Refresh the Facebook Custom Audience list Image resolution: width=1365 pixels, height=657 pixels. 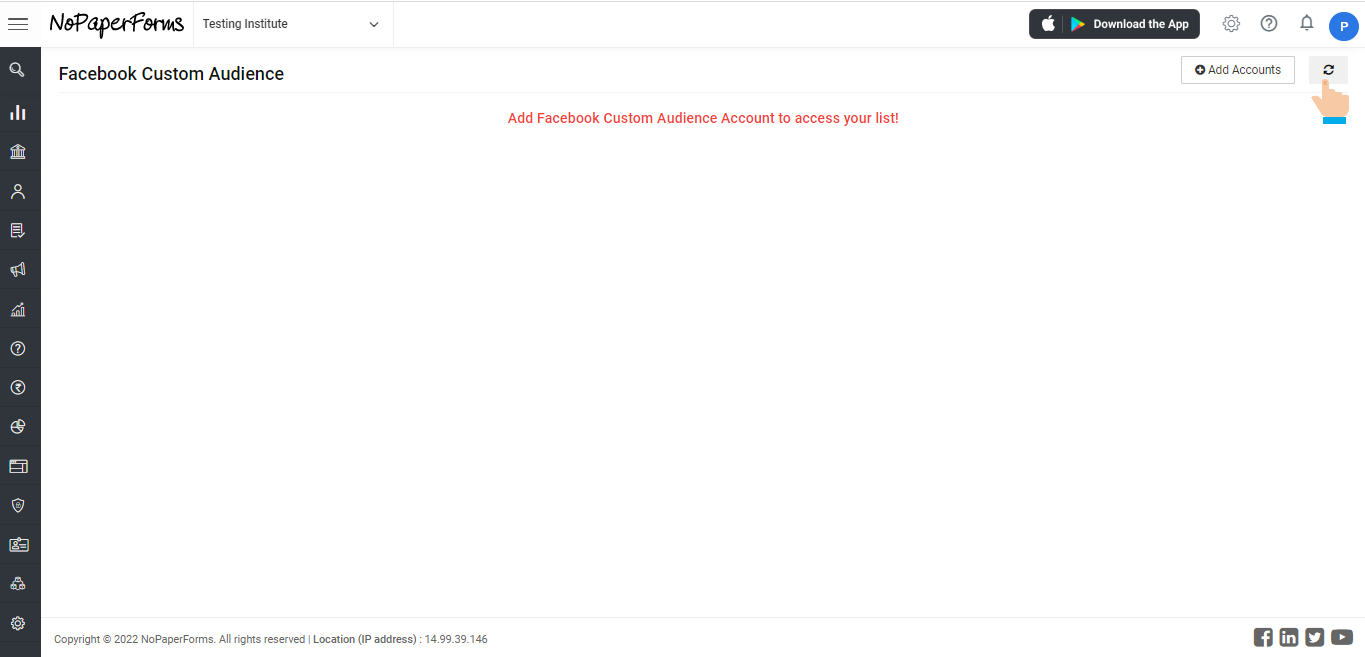[1328, 70]
